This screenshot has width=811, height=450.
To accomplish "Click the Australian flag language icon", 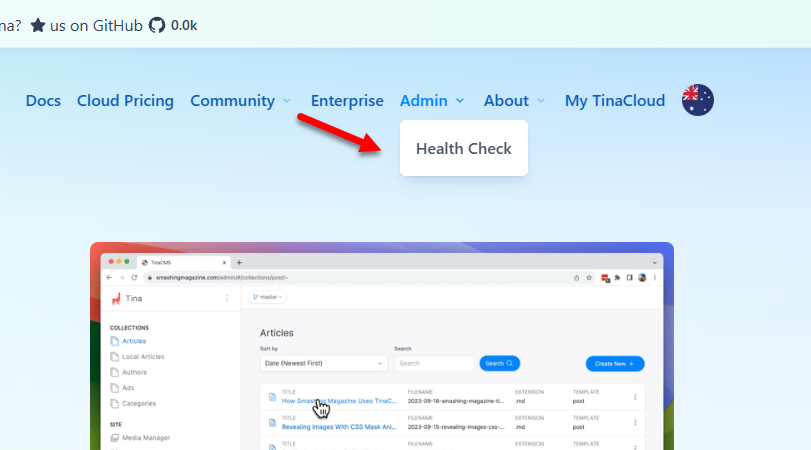I will point(697,100).
